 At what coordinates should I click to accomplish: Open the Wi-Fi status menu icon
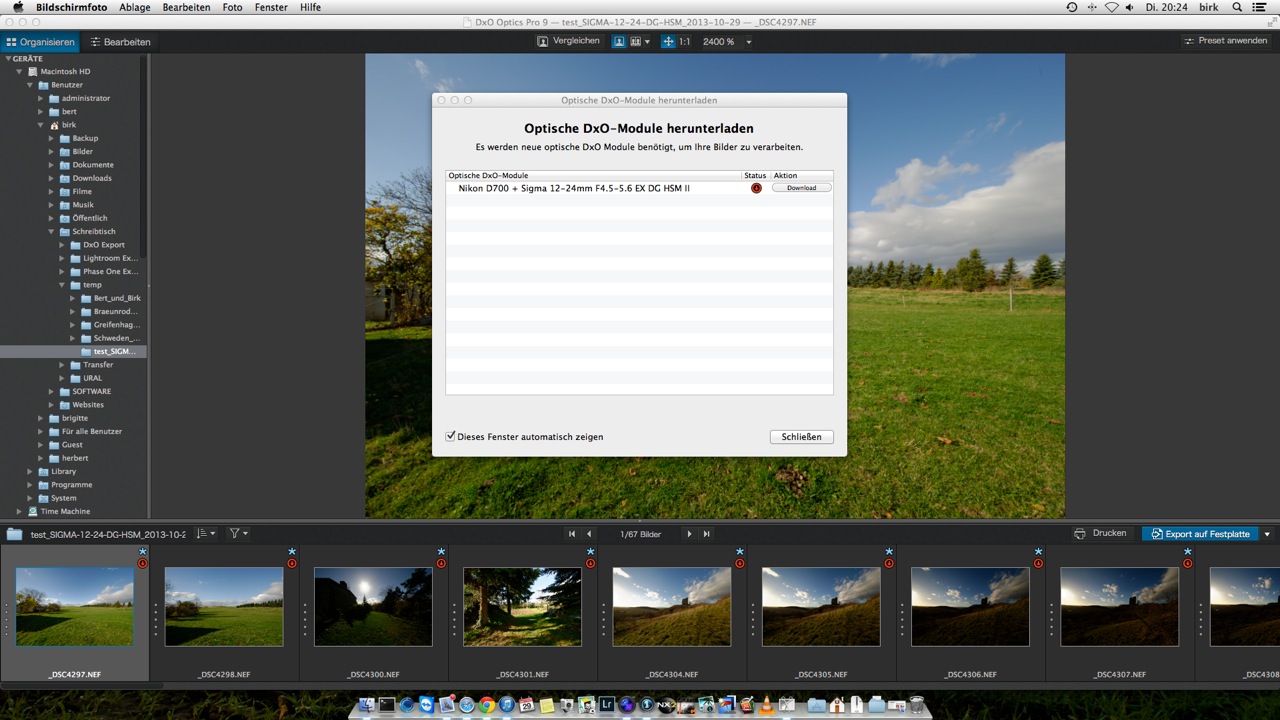point(1111,7)
